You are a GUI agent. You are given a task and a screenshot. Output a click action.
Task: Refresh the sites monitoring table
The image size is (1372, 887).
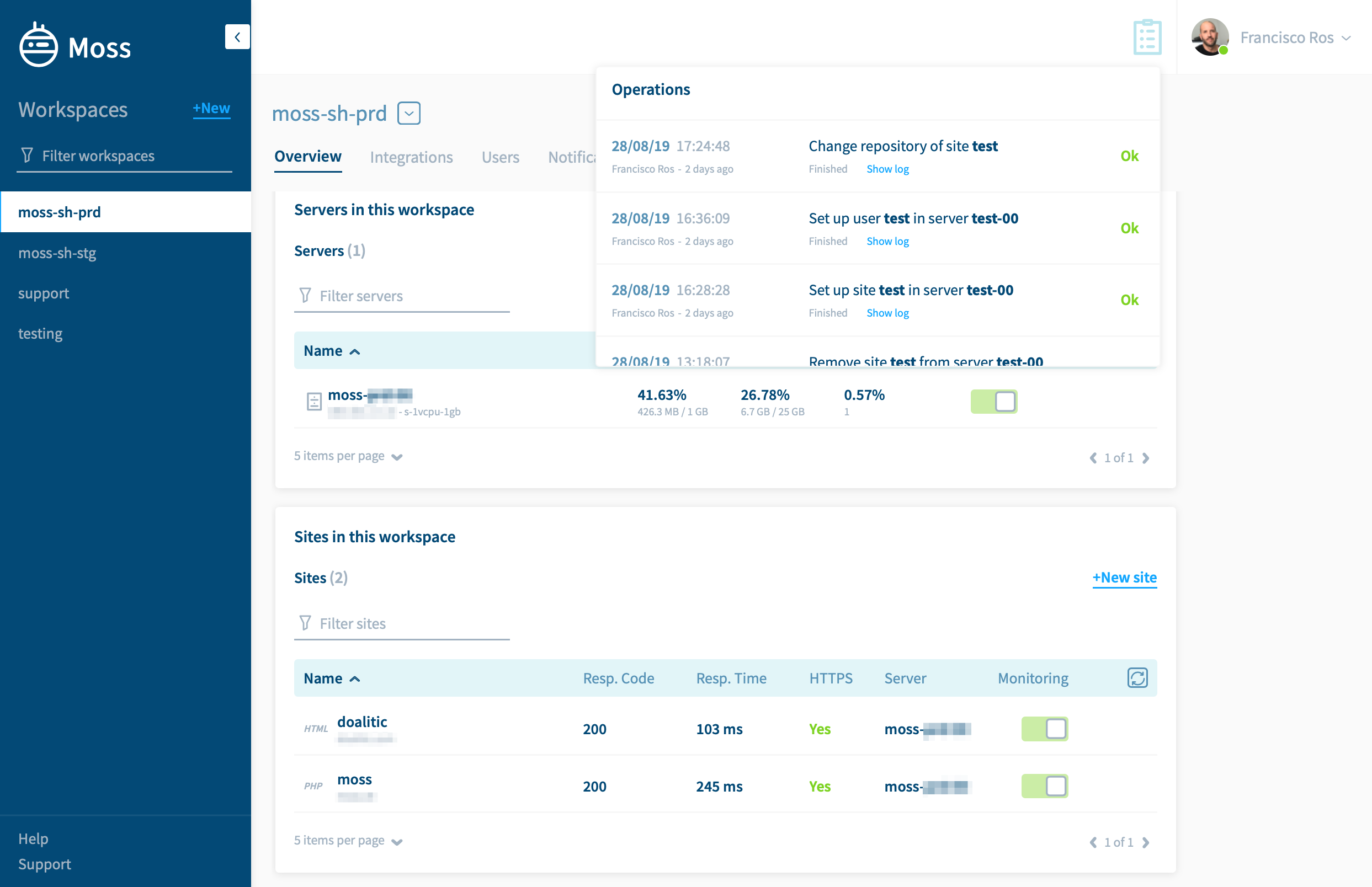1137,678
